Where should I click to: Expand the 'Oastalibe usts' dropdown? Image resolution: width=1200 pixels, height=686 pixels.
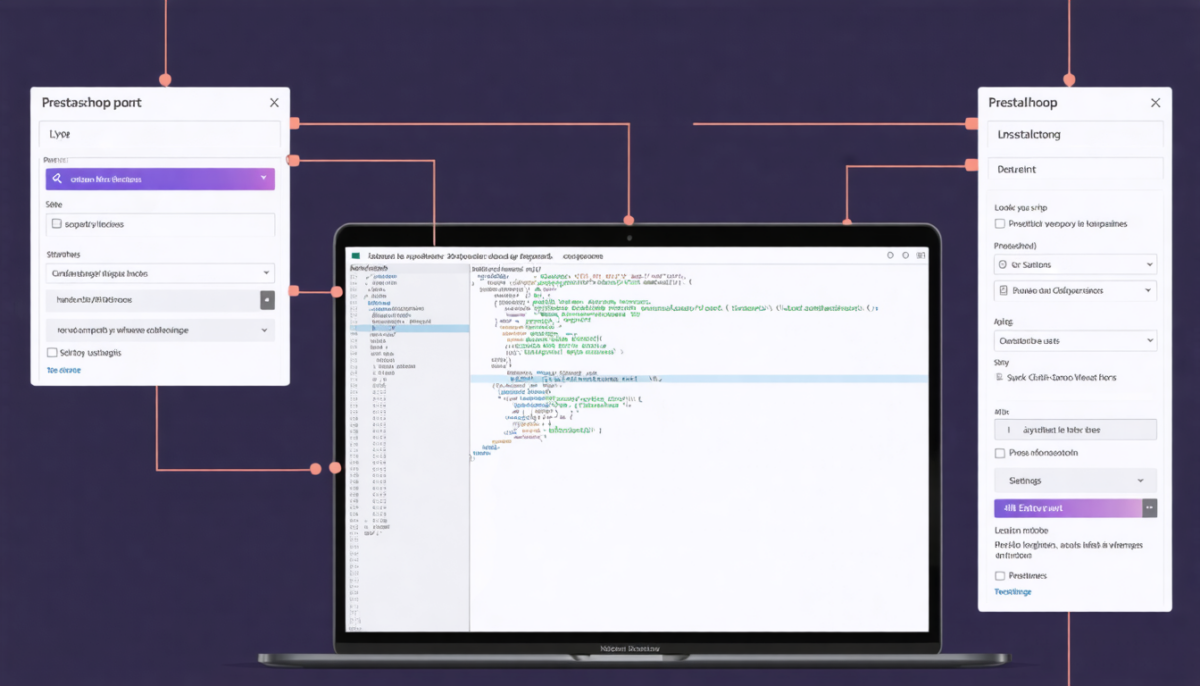[x=1075, y=341]
